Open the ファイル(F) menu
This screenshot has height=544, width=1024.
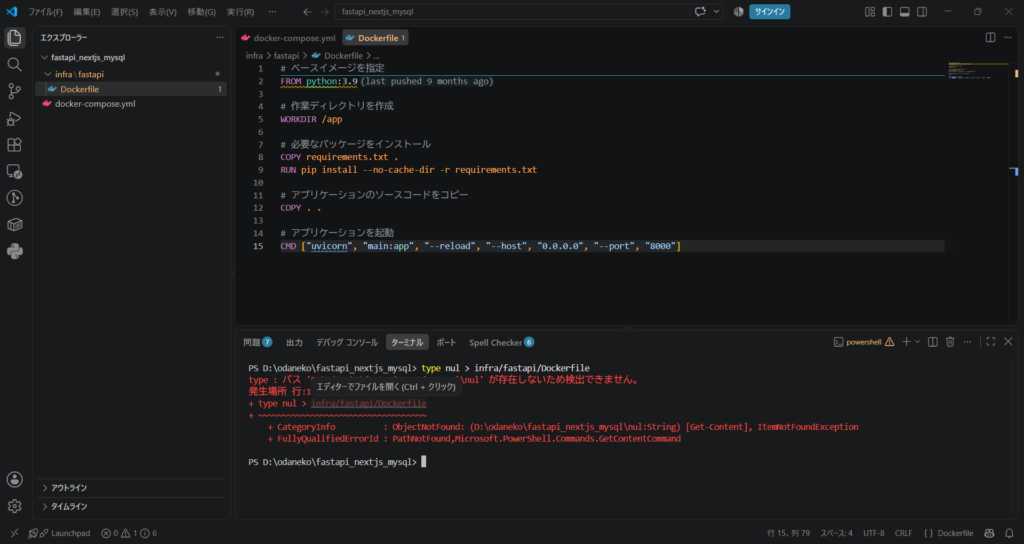click(x=45, y=12)
